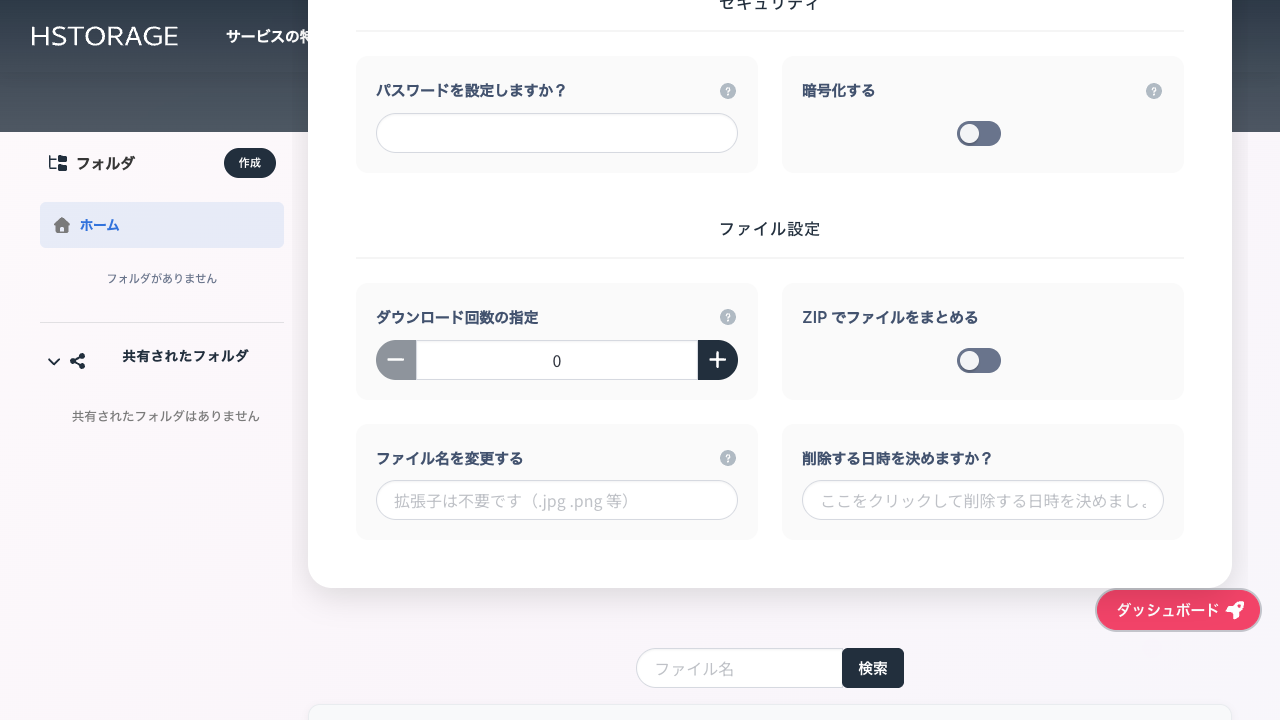The image size is (1280, 720).
Task: Click the ファイル名を変更する help icon
Action: click(x=728, y=458)
